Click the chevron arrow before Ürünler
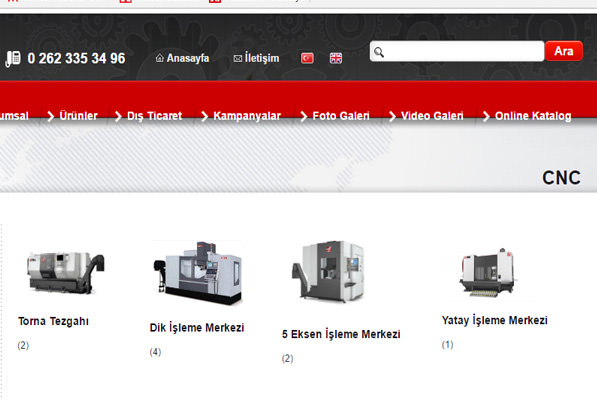The width and height of the screenshot is (597, 400). 51,116
